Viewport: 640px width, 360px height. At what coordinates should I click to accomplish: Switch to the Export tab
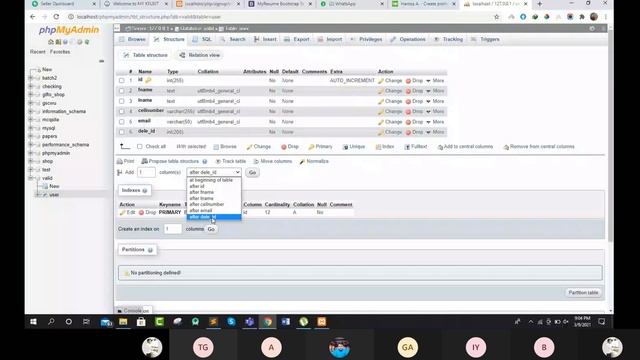tap(297, 40)
